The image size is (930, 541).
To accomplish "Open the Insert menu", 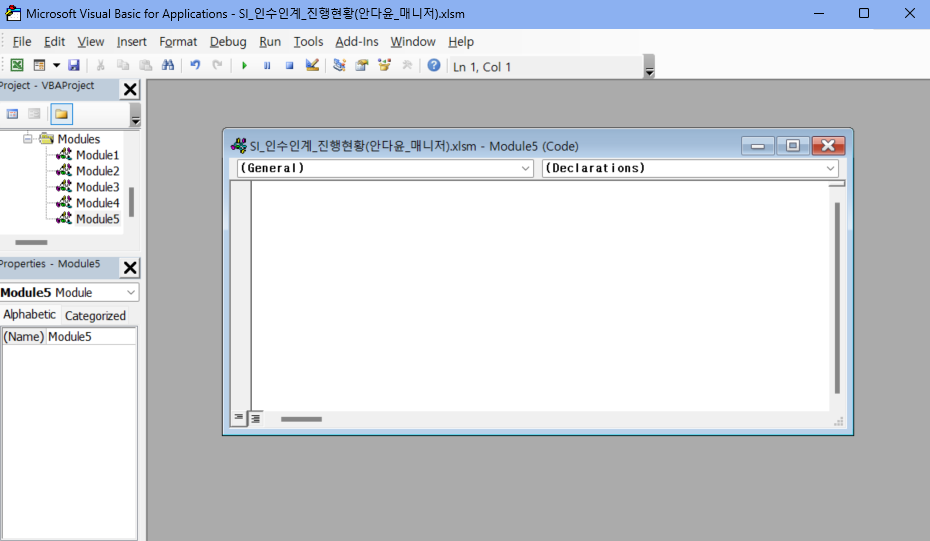I will 132,42.
